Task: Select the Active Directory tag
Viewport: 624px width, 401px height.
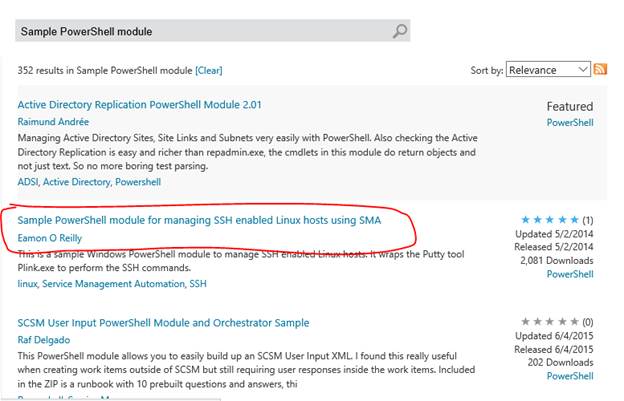Action: pos(76,182)
